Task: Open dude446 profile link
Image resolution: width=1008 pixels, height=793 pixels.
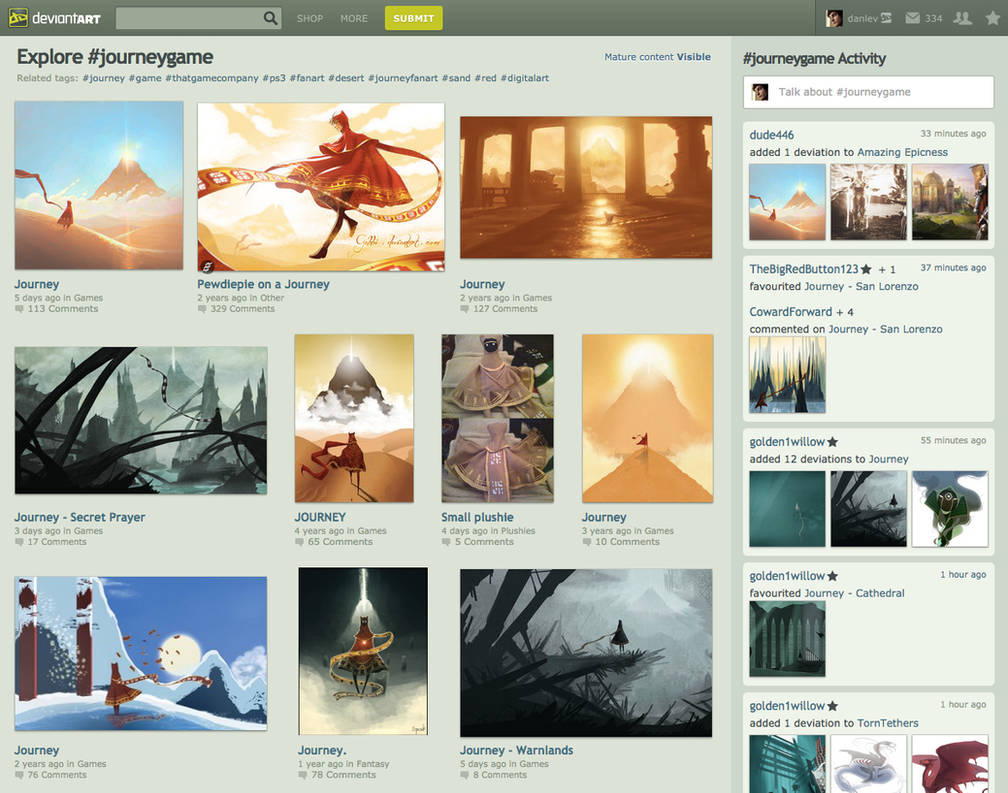Action: click(771, 135)
